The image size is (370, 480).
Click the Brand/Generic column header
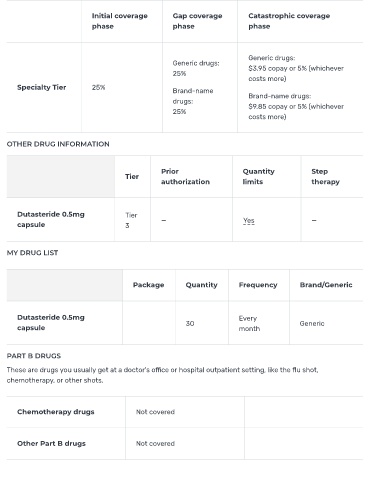326,285
